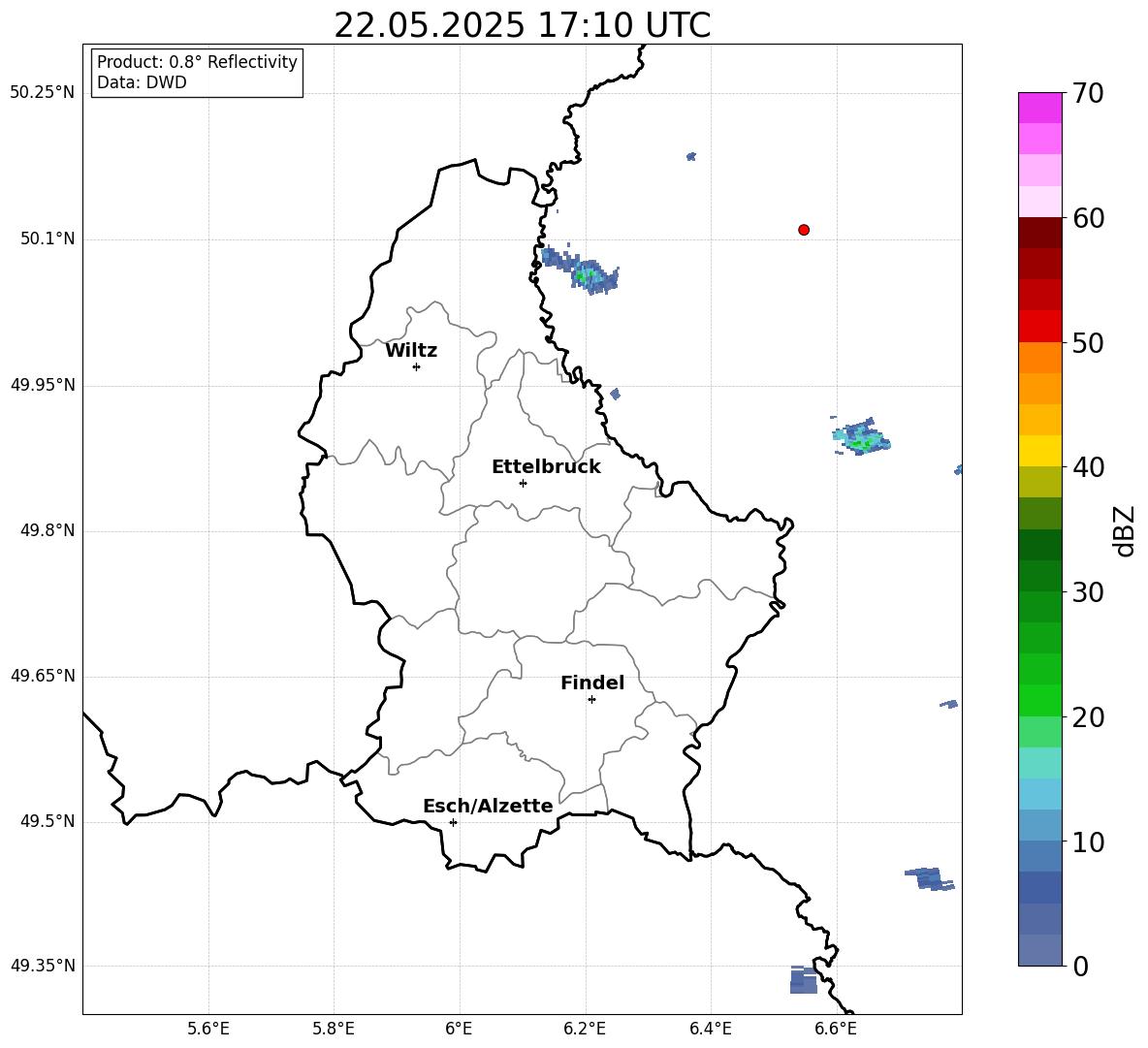Click the blue radar echo at bottom near 6.55°E
1148x1048 pixels.
(803, 980)
